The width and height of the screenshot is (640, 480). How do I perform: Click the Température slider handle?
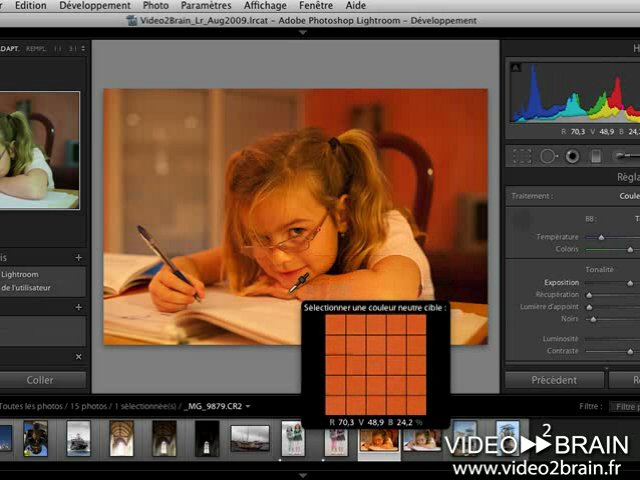tap(601, 237)
